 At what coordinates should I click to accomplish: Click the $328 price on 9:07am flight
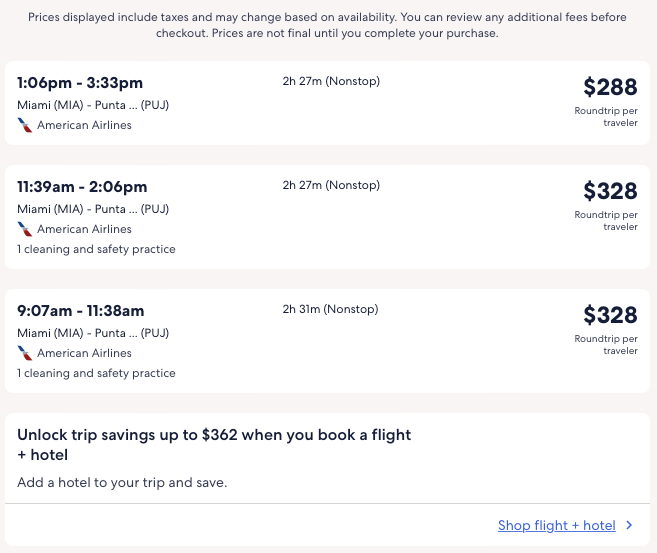click(610, 315)
